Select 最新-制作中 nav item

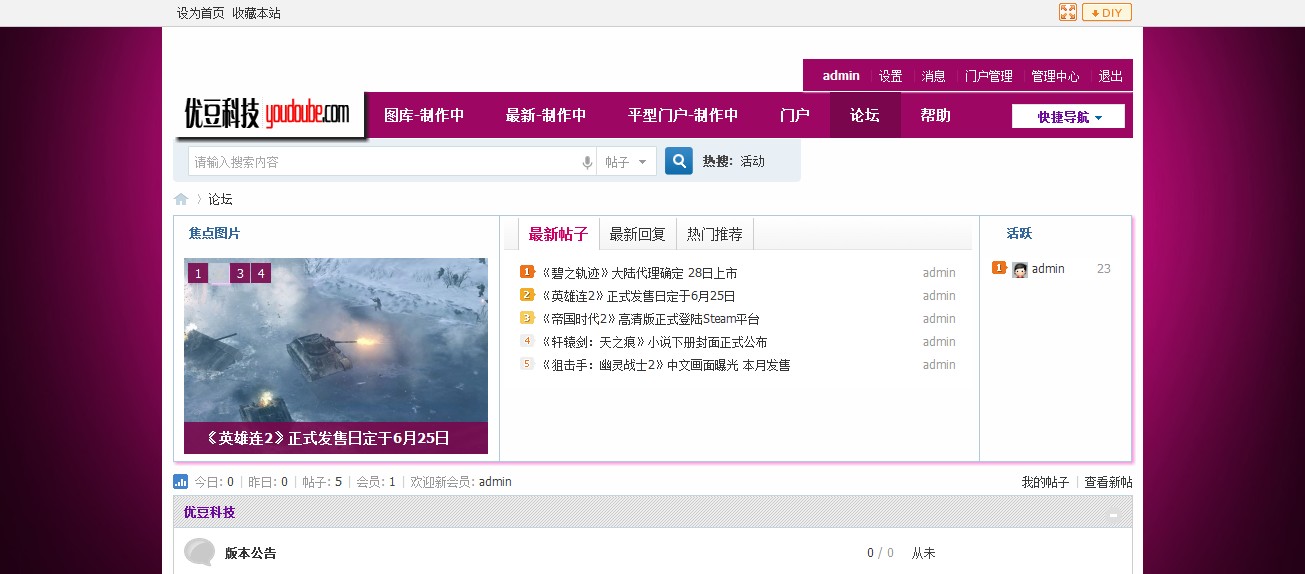tap(546, 115)
